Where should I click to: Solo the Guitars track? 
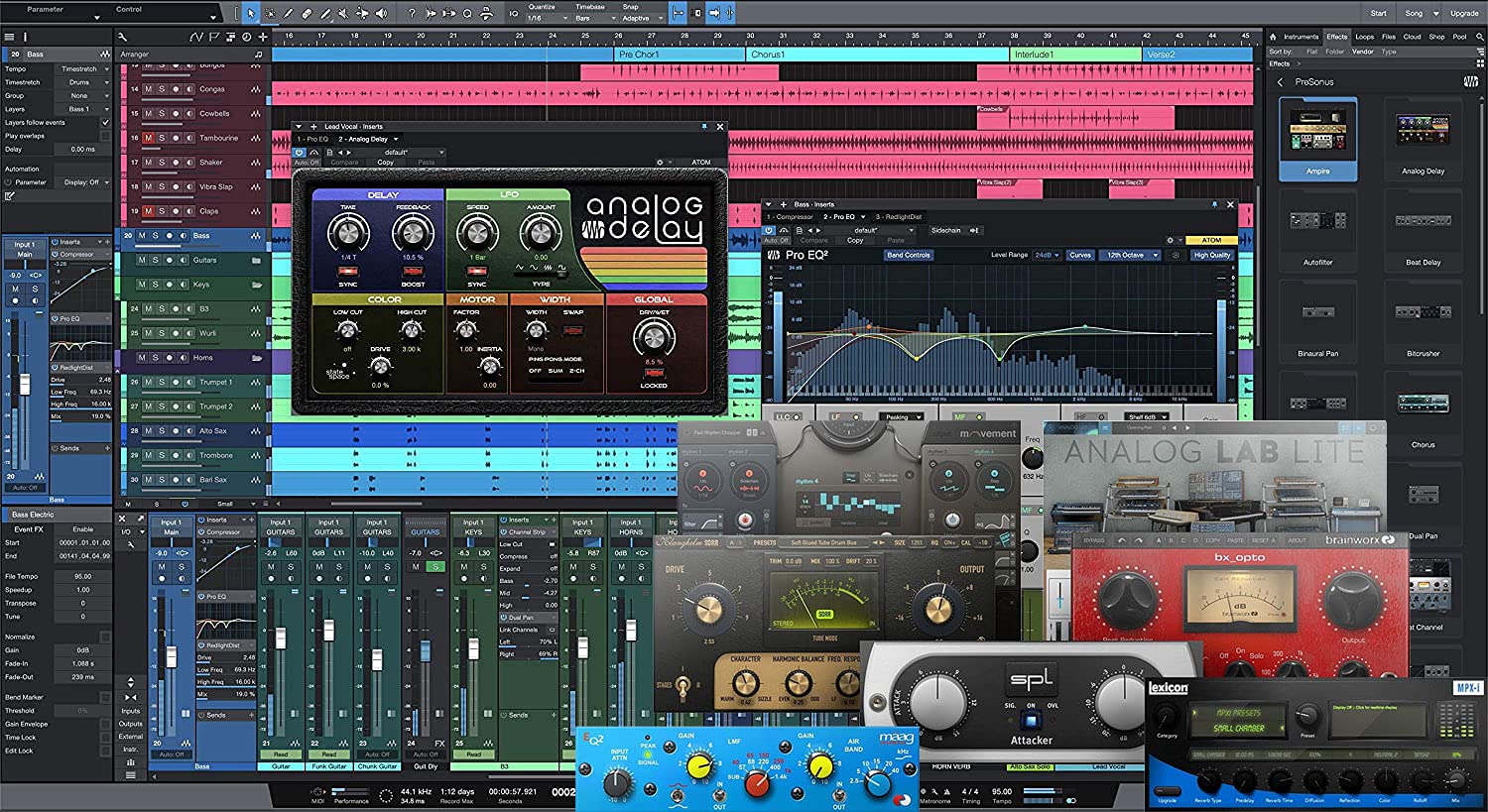156,260
